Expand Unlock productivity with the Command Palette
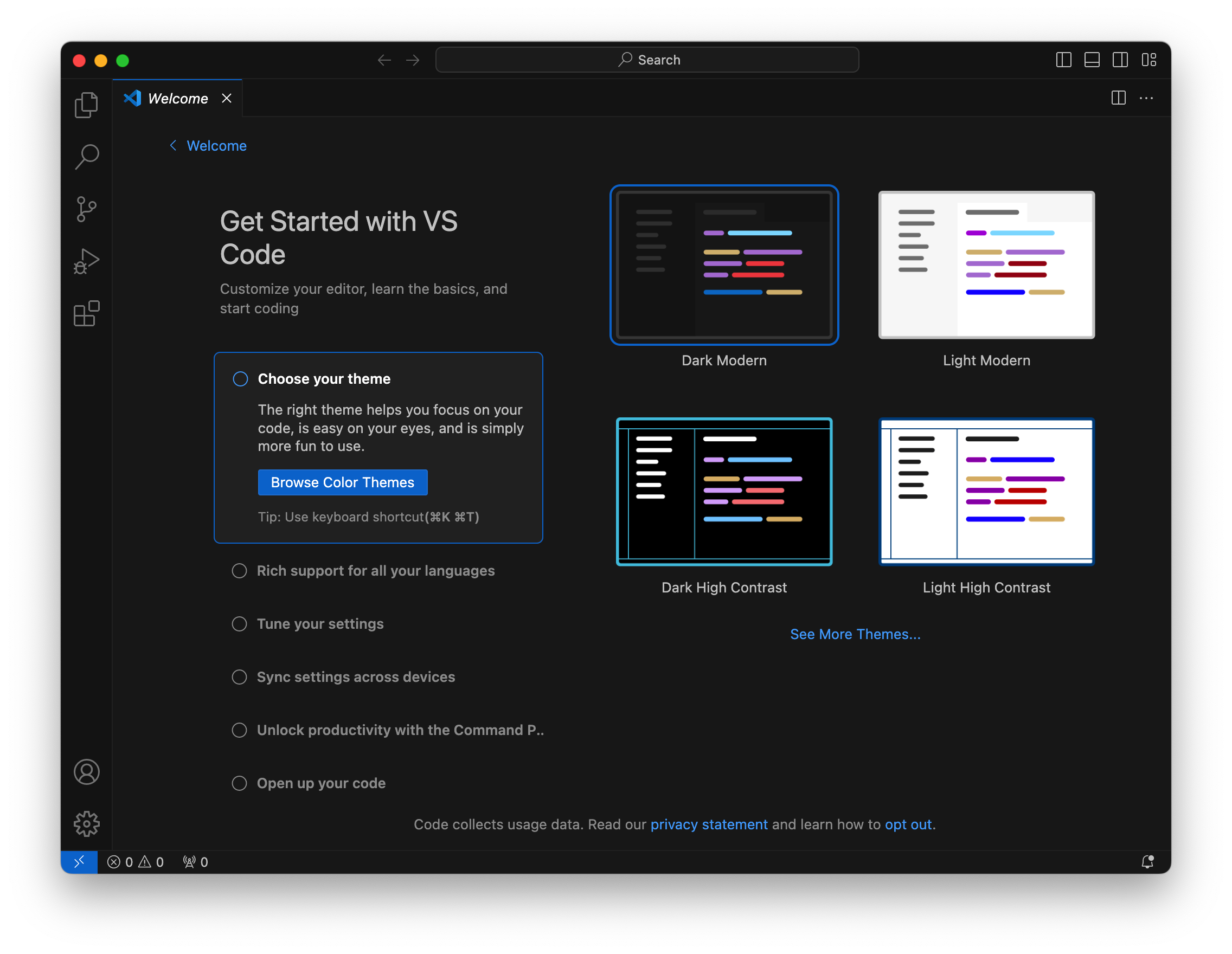Screen dimensions: 1232x954 coord(401,730)
